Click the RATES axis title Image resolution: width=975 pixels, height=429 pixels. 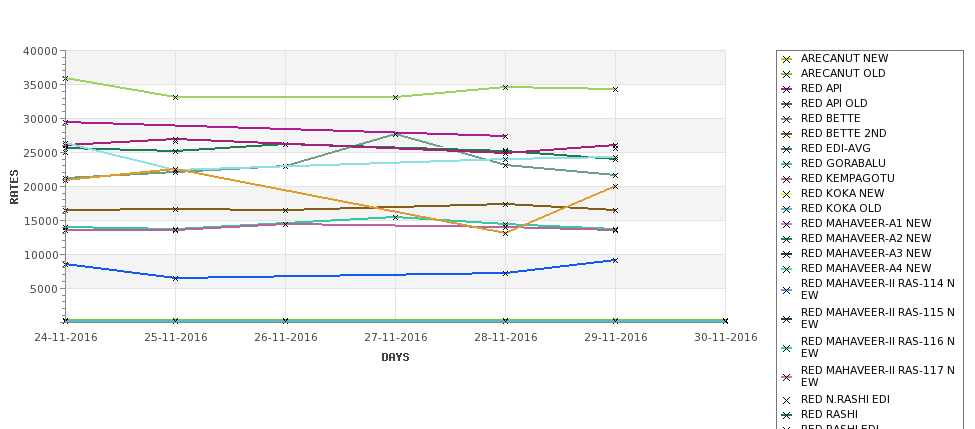[14, 187]
